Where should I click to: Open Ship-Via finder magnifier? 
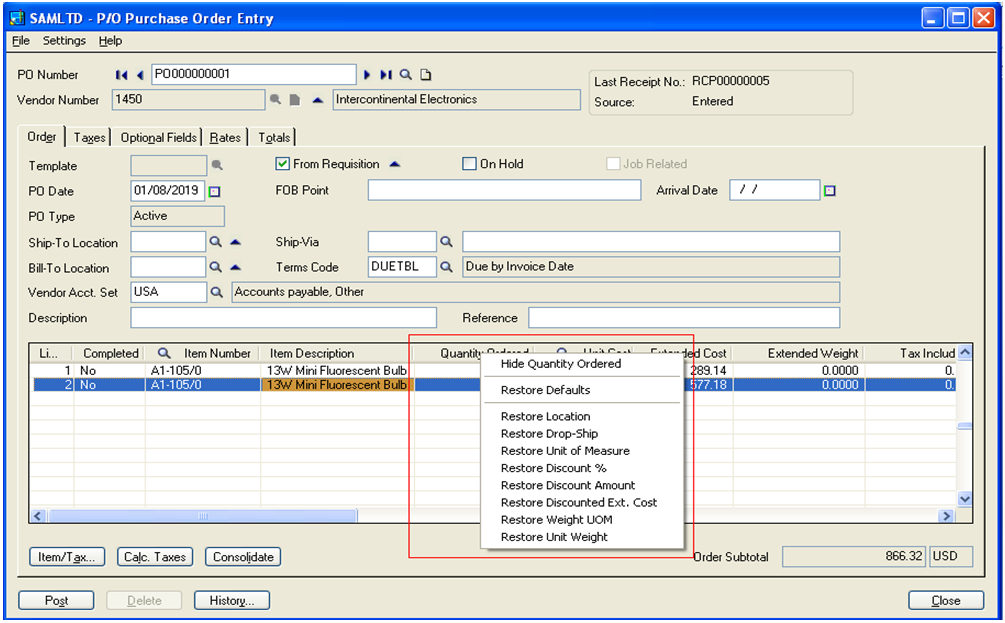(x=446, y=242)
